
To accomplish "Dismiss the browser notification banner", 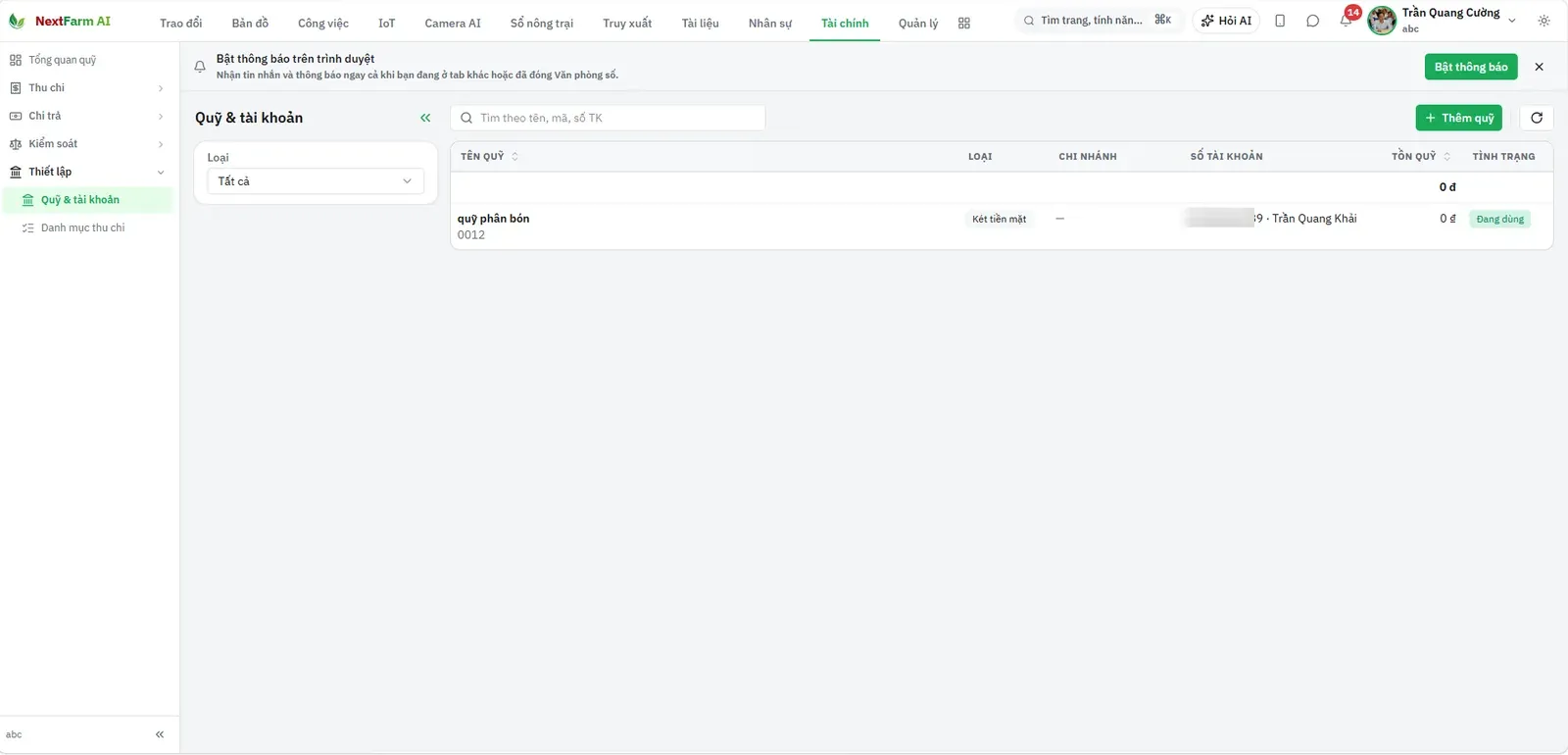I will (x=1539, y=67).
